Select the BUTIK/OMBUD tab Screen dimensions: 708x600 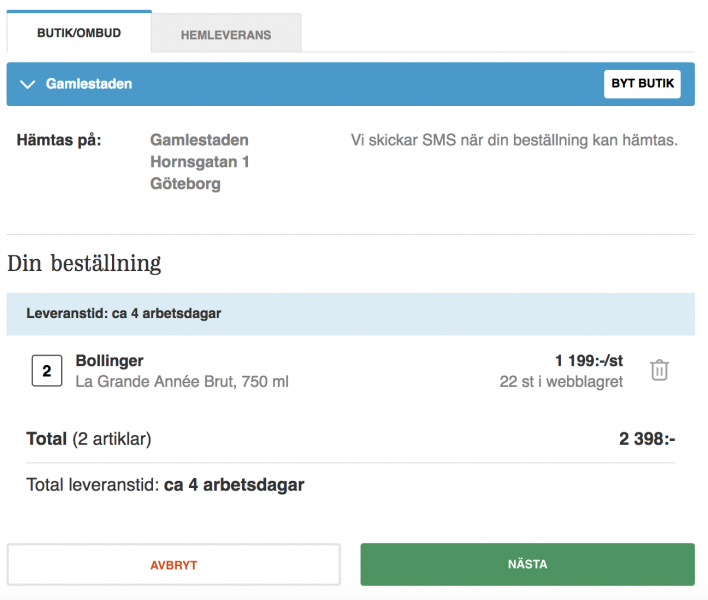(x=79, y=33)
